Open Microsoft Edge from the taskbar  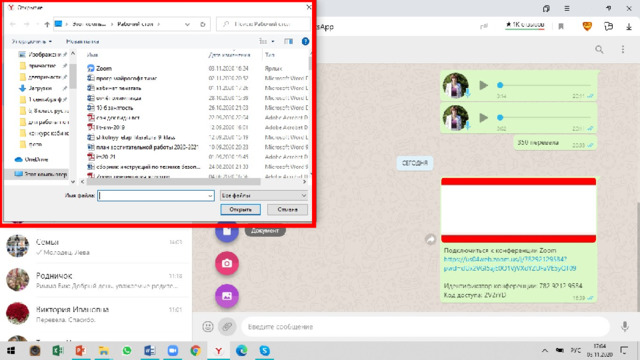242,351
